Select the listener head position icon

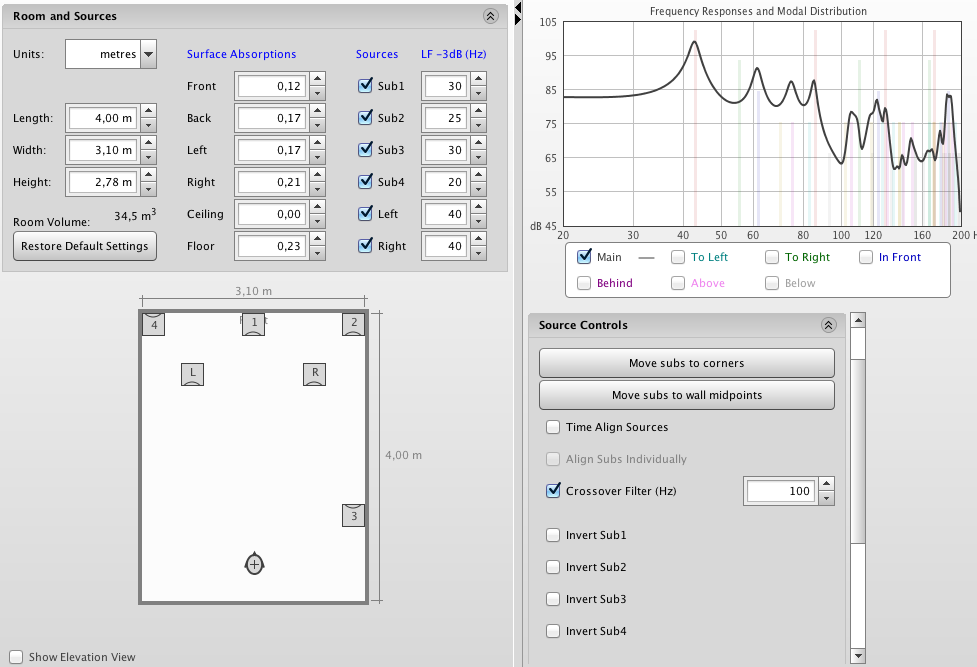coord(254,564)
